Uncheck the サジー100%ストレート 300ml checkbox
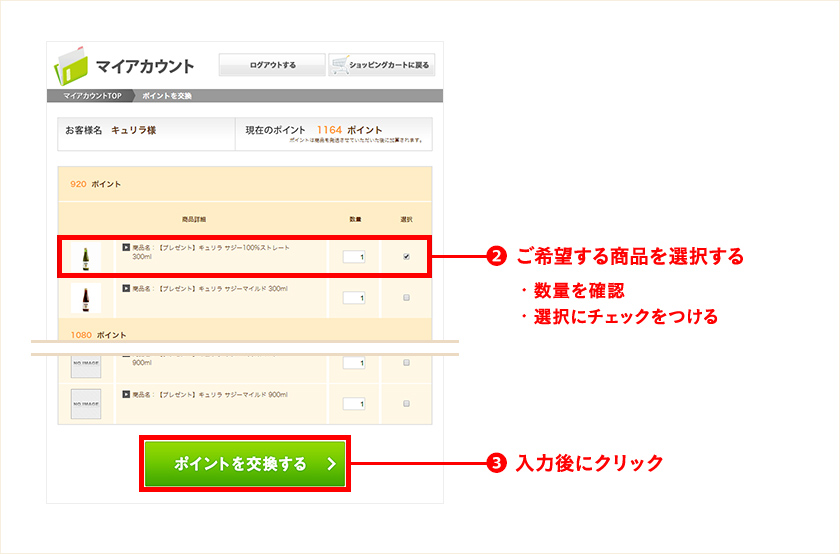Image resolution: width=840 pixels, height=554 pixels. tap(406, 257)
